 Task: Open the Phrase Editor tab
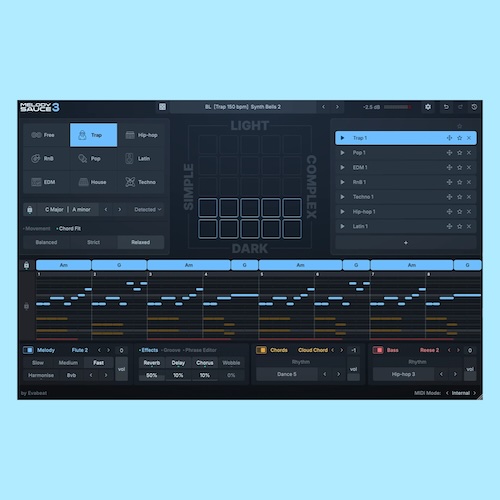point(200,350)
